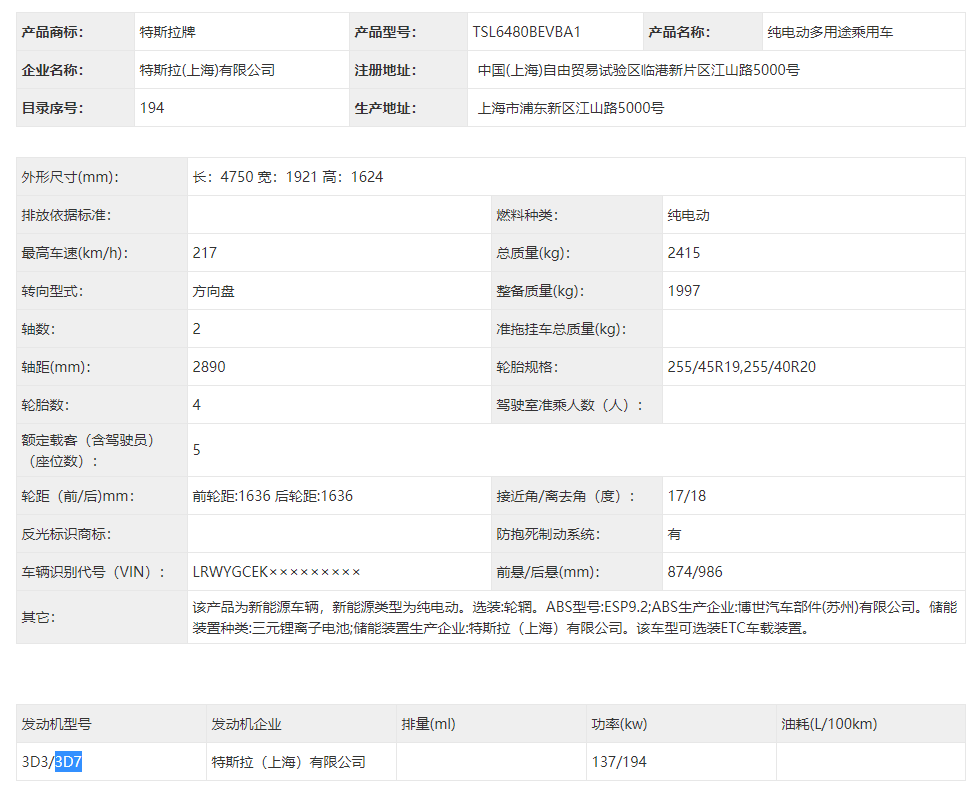Click dimensions value 长:4750 宽:1921 高:1624
Viewport: 980px width, 791px height.
tap(288, 177)
